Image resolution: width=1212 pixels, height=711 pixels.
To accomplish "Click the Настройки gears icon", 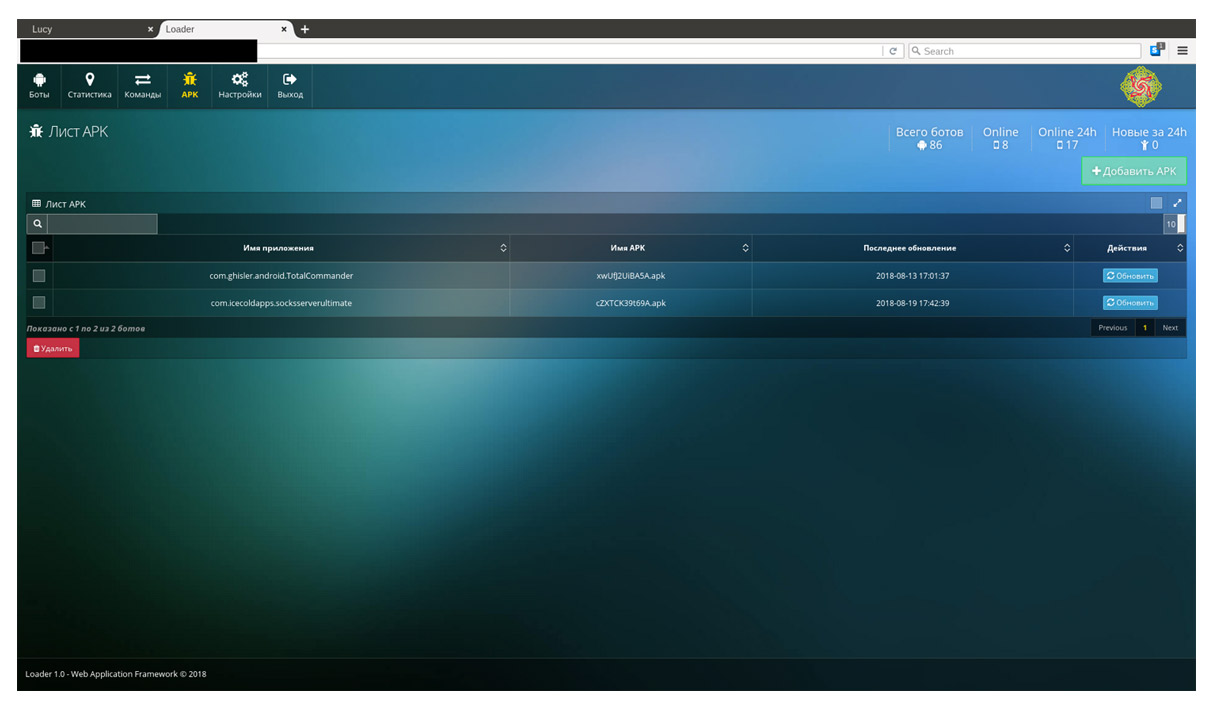I will point(240,80).
